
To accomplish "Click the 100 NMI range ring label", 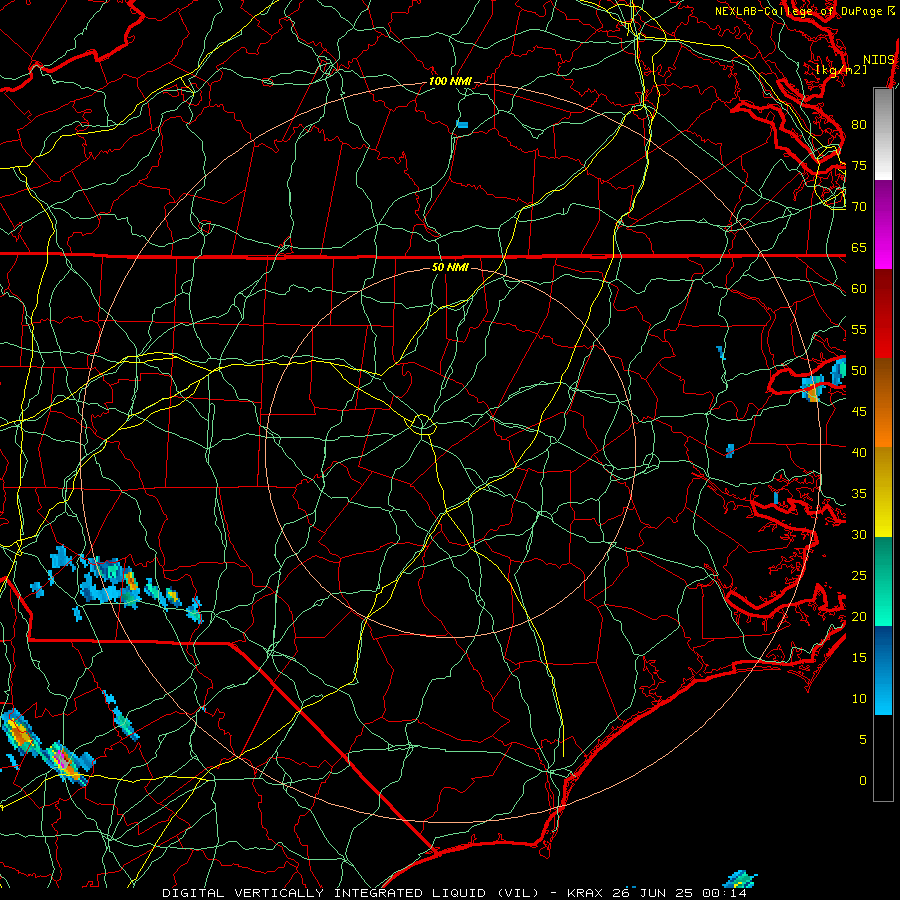I will pyautogui.click(x=450, y=82).
